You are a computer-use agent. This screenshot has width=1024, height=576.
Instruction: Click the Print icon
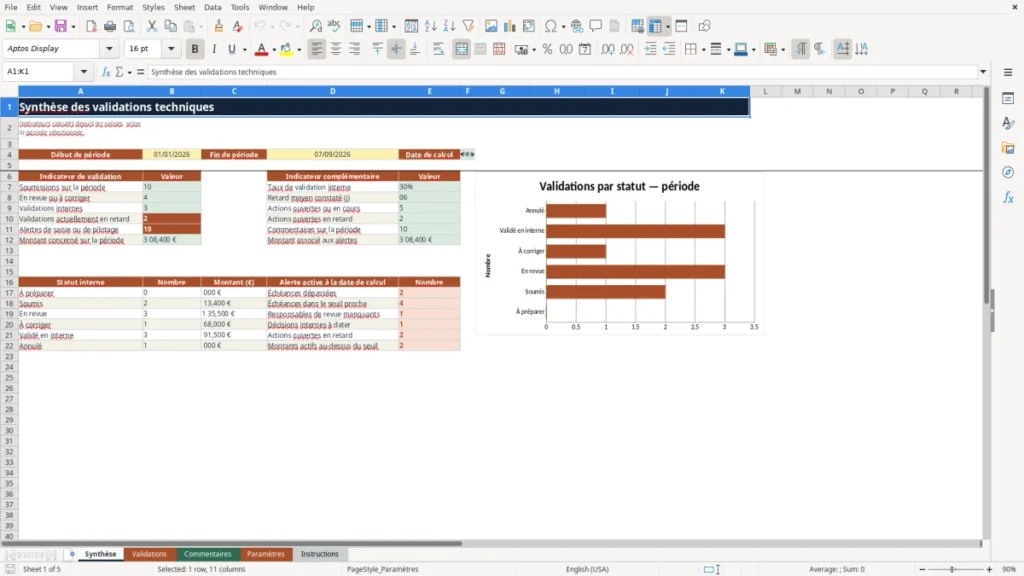click(110, 26)
